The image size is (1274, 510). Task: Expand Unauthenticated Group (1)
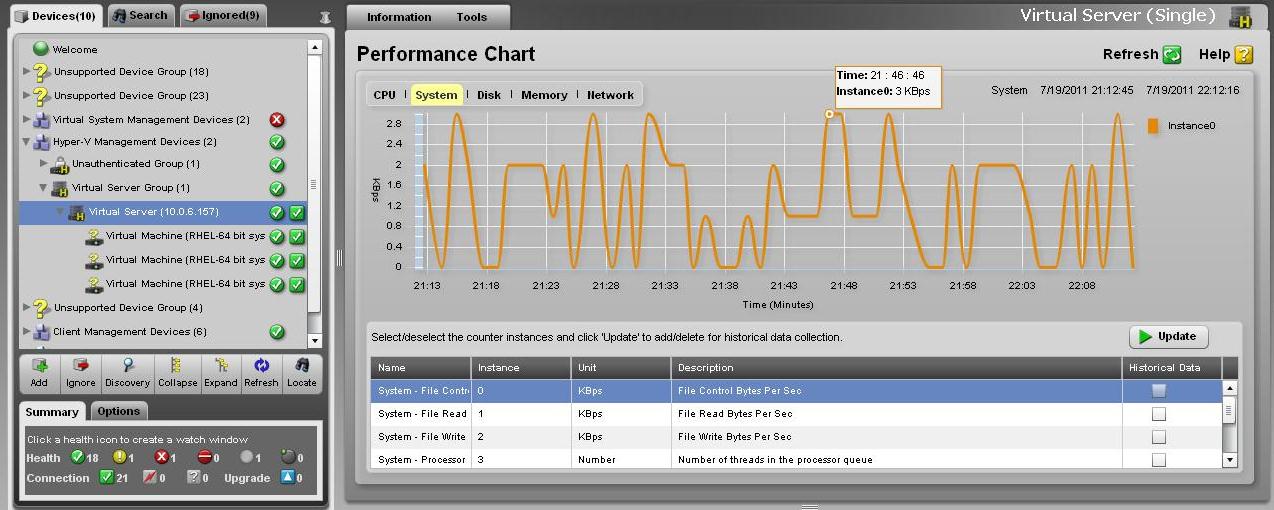point(44,163)
